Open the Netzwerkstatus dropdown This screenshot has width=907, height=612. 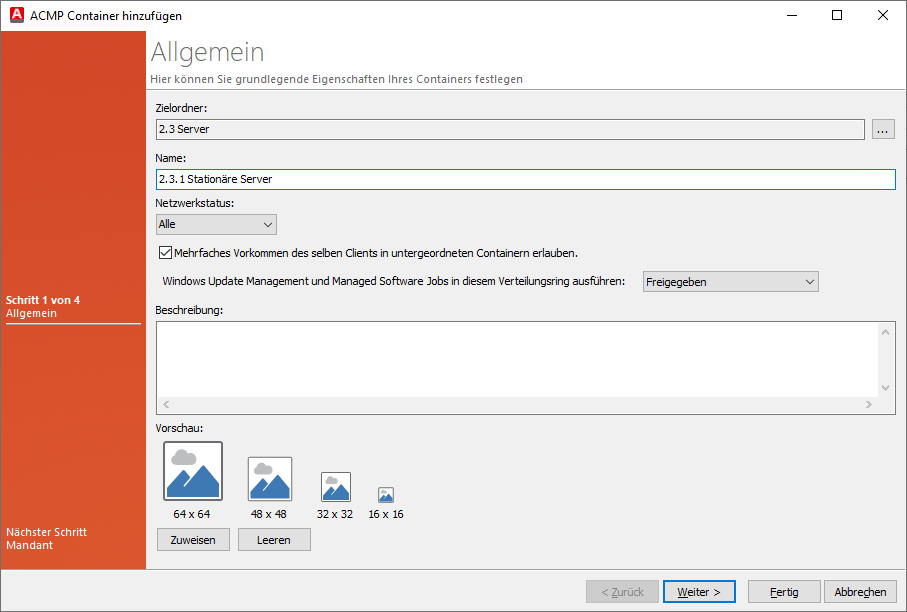(216, 225)
